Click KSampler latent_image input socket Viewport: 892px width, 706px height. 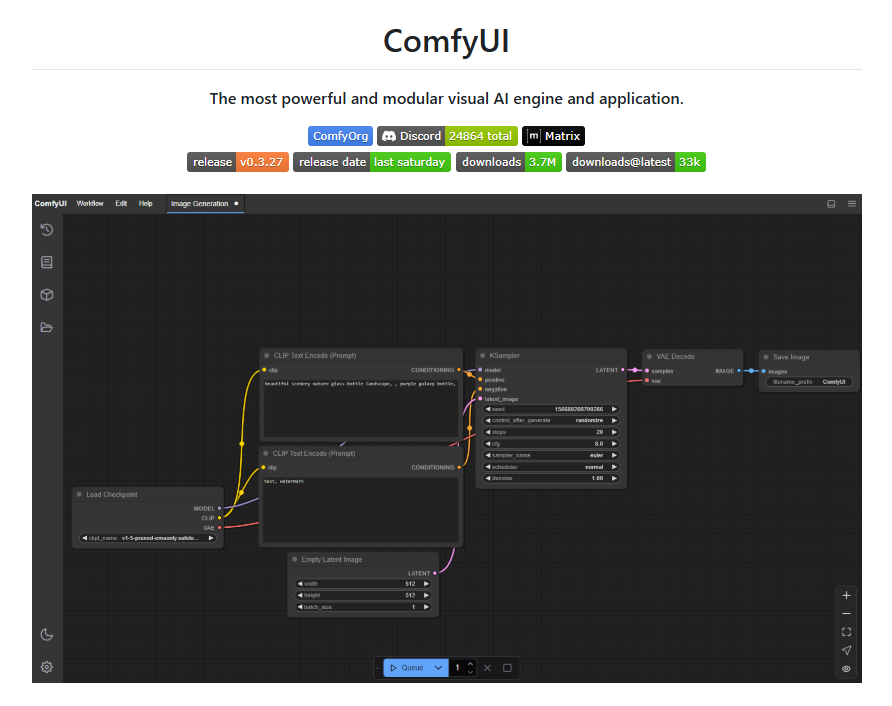click(480, 399)
